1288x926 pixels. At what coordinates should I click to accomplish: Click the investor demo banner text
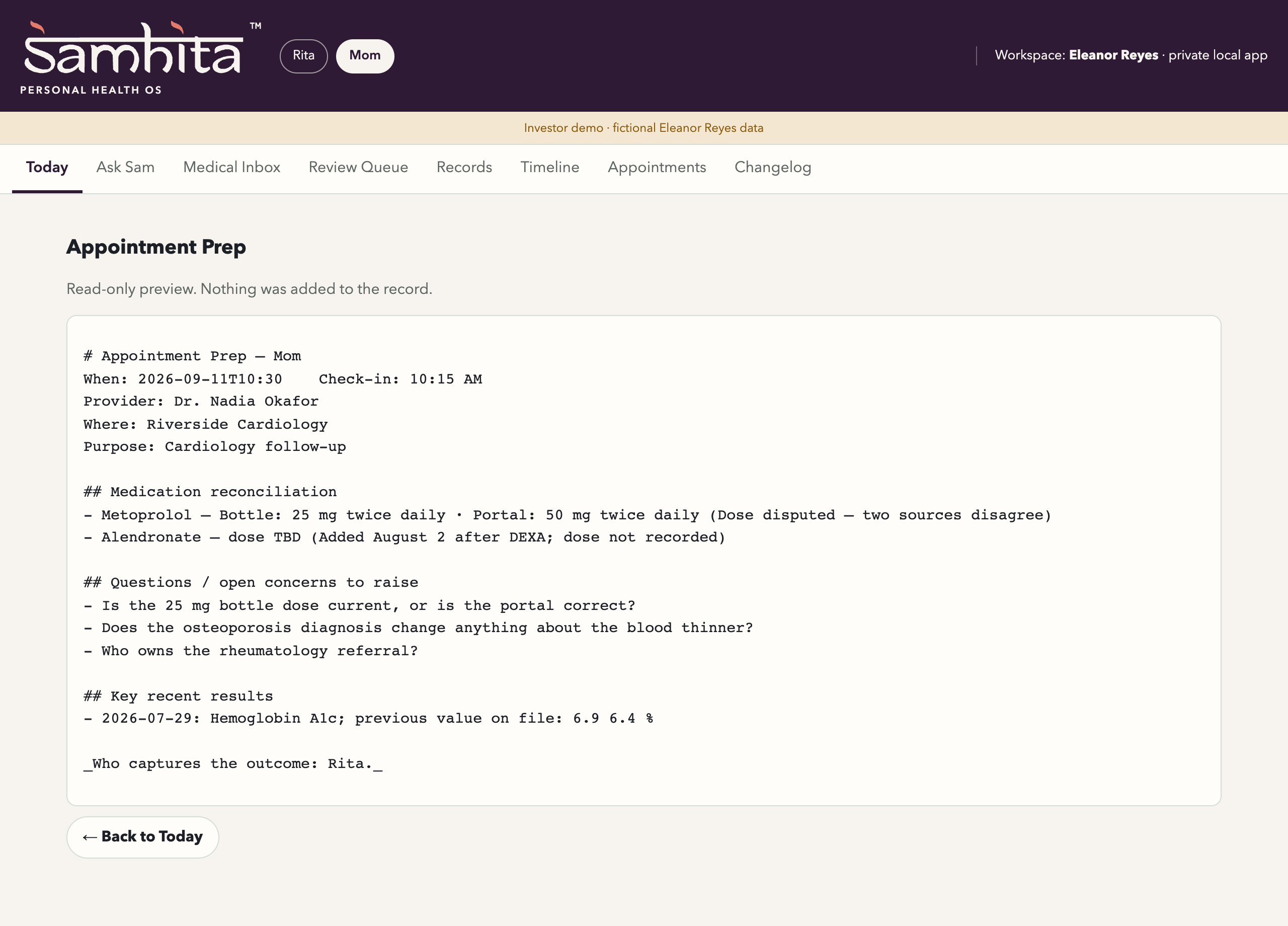coord(643,128)
